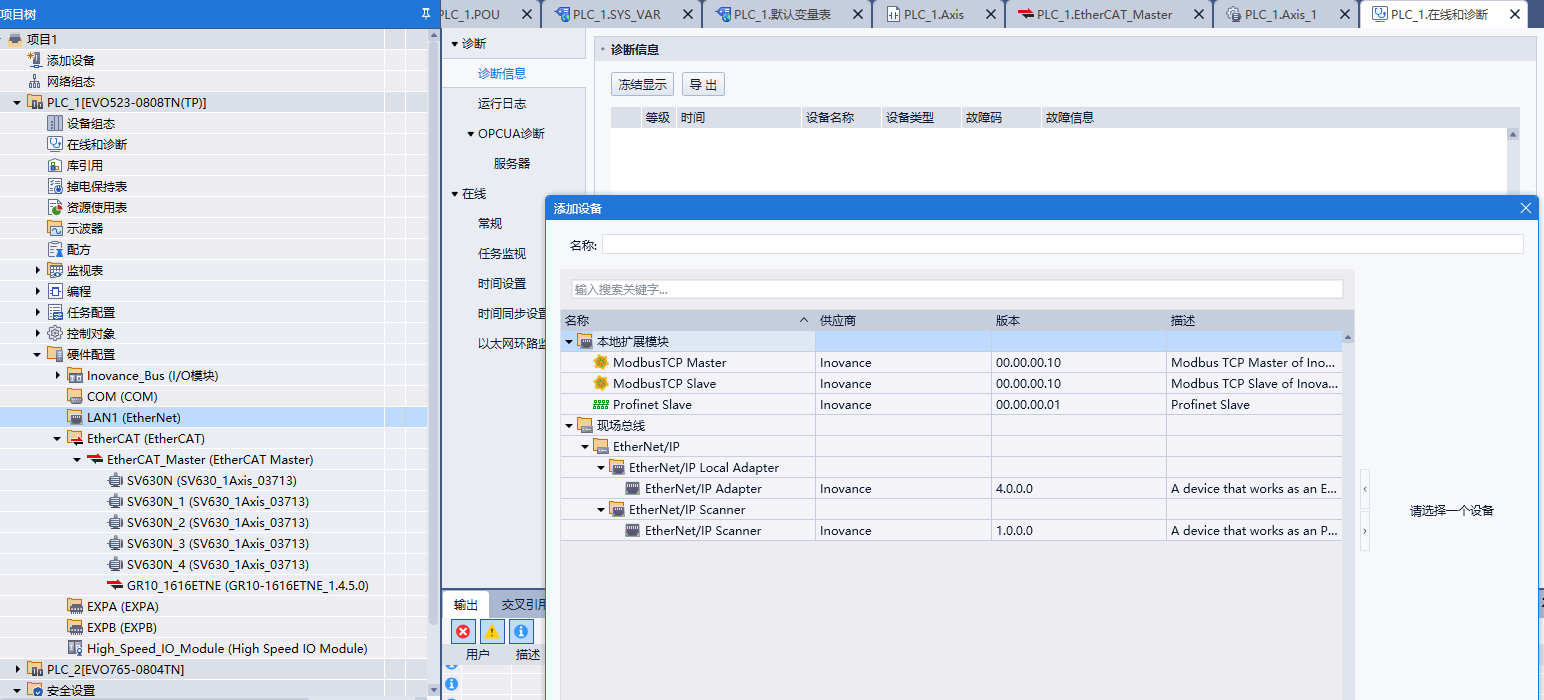Open the 运行日志 diagnostic menu item

pos(501,103)
